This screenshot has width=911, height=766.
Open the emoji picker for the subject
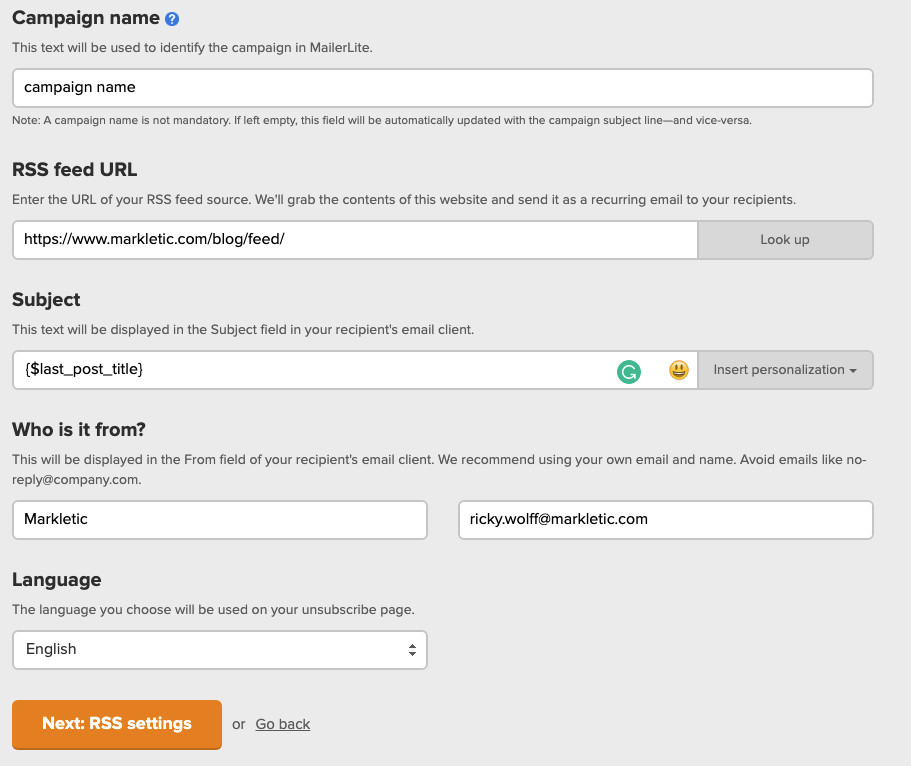pyautogui.click(x=678, y=370)
